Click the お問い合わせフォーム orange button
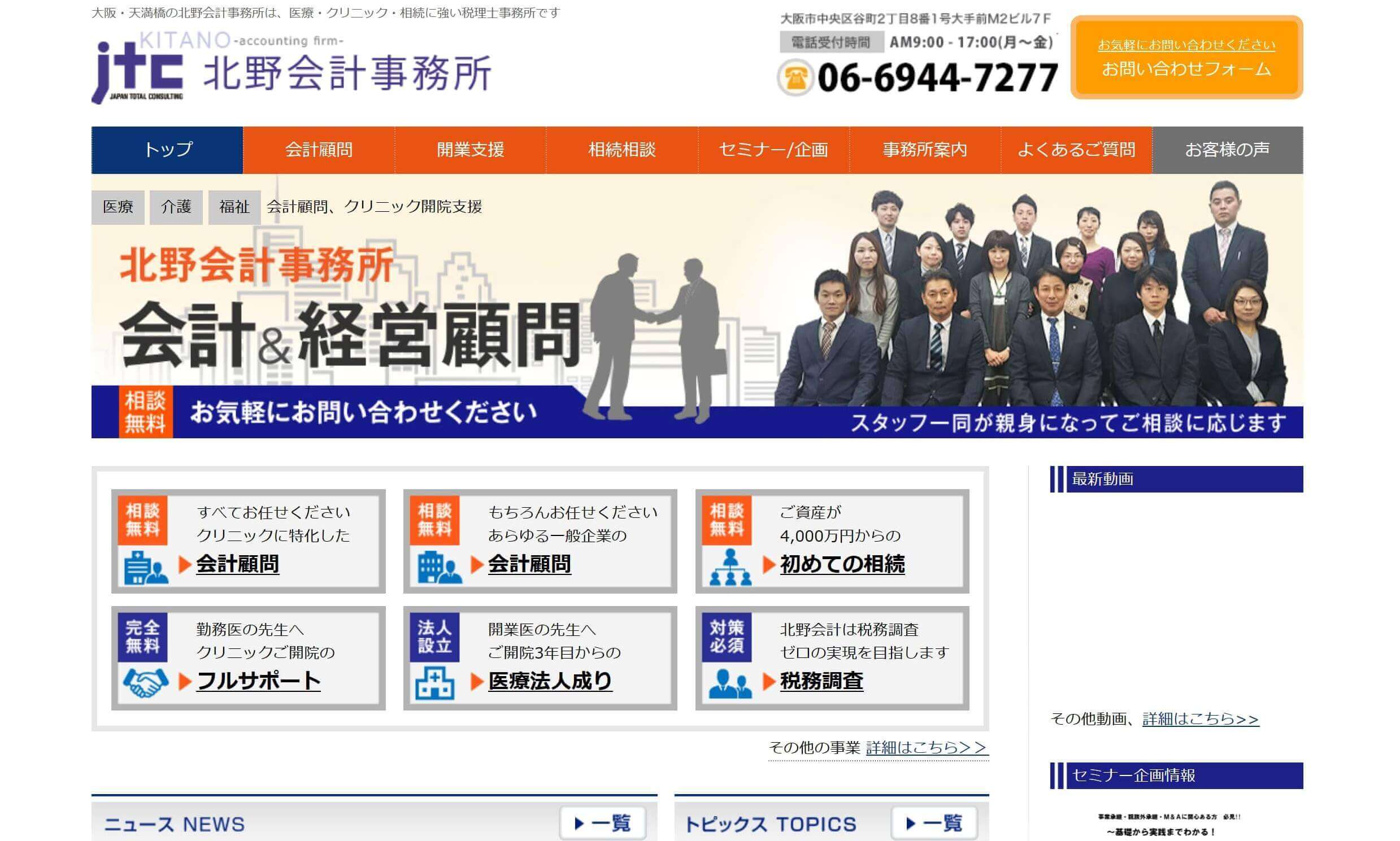Screen dimensions: 1400x841 click(1186, 57)
